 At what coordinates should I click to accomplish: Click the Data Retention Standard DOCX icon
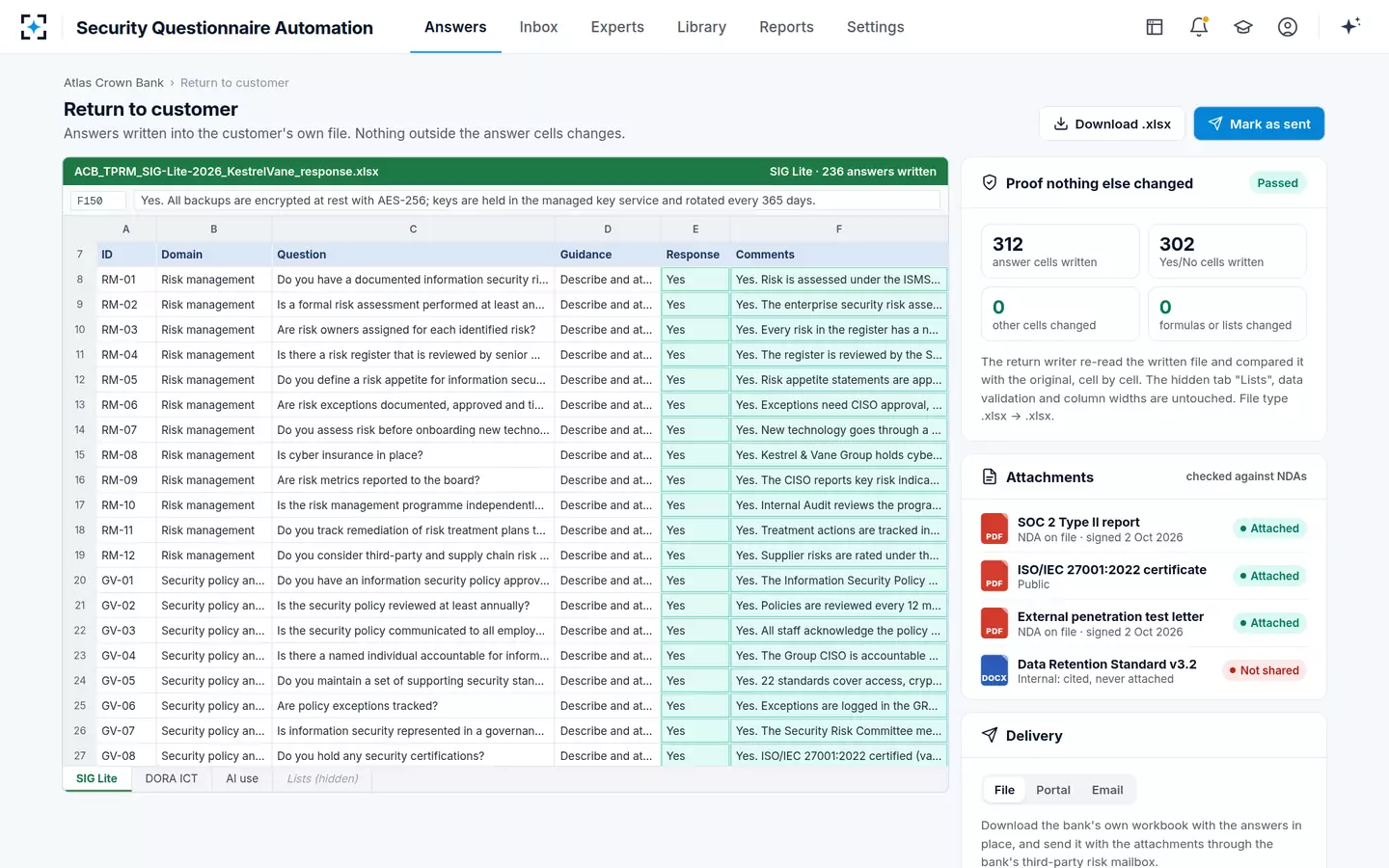tap(994, 670)
